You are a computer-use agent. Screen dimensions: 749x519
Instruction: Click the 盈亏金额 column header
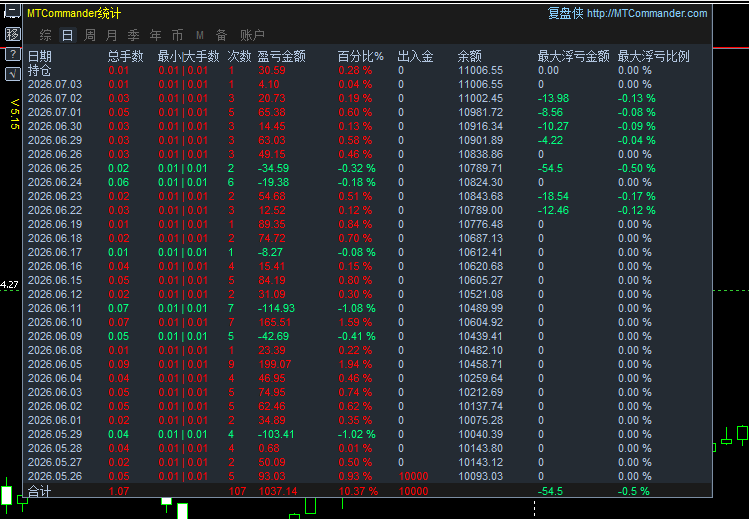[x=281, y=56]
